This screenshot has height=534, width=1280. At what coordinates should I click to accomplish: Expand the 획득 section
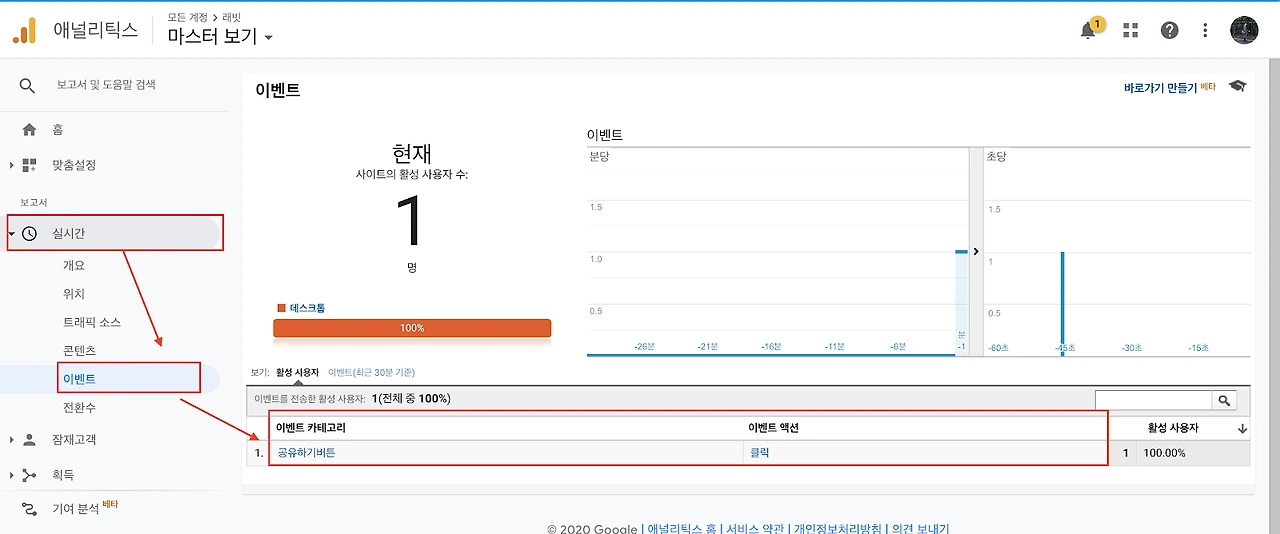[11, 475]
